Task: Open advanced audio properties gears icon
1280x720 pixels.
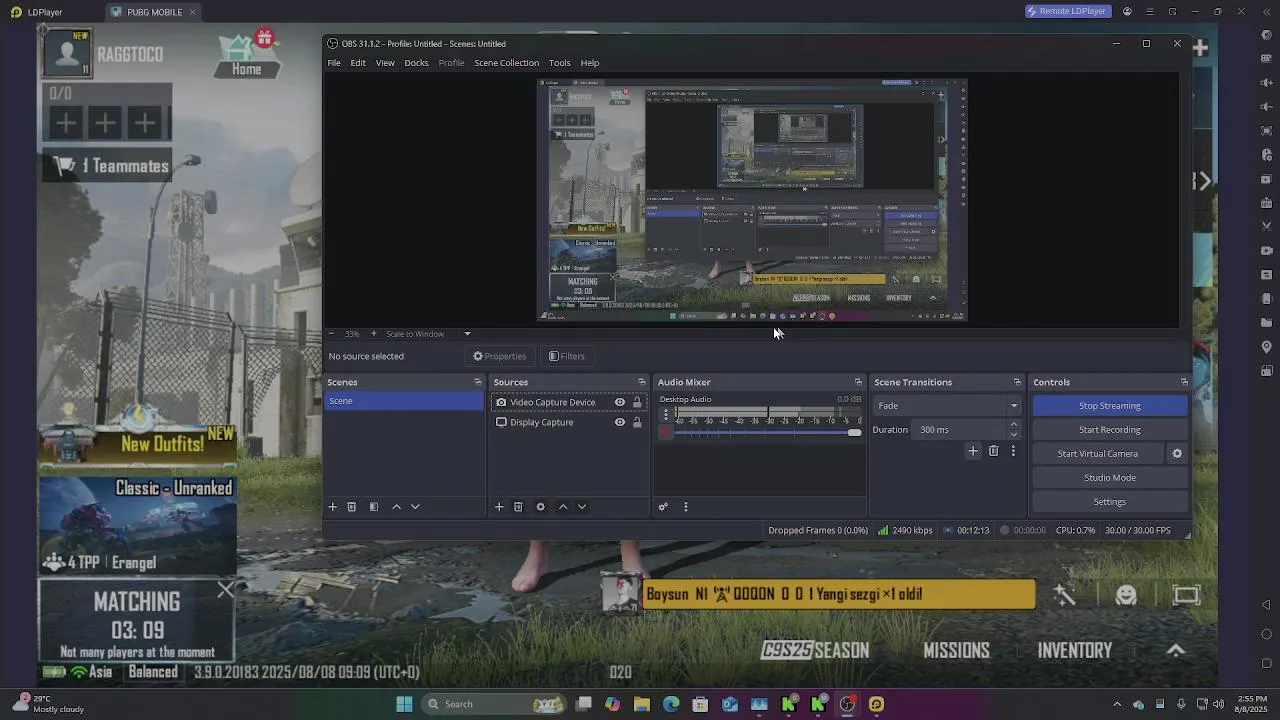Action: [663, 507]
